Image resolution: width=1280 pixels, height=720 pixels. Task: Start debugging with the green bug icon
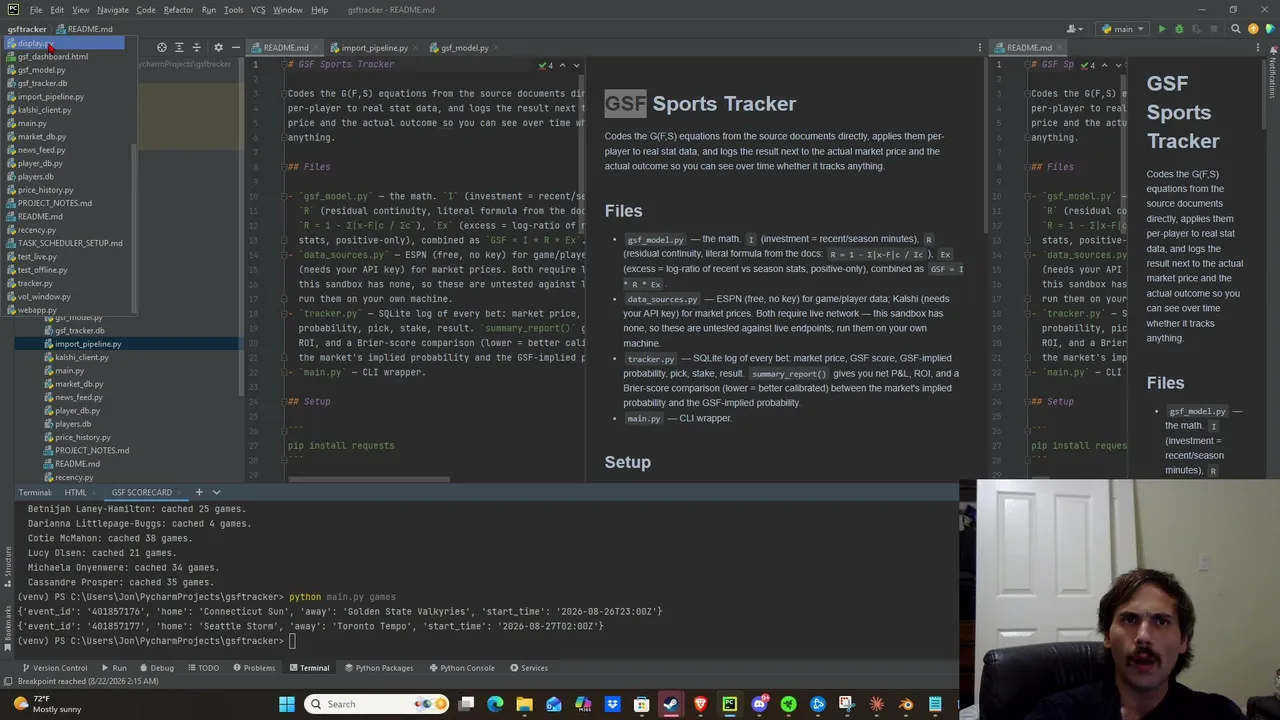tap(1179, 29)
